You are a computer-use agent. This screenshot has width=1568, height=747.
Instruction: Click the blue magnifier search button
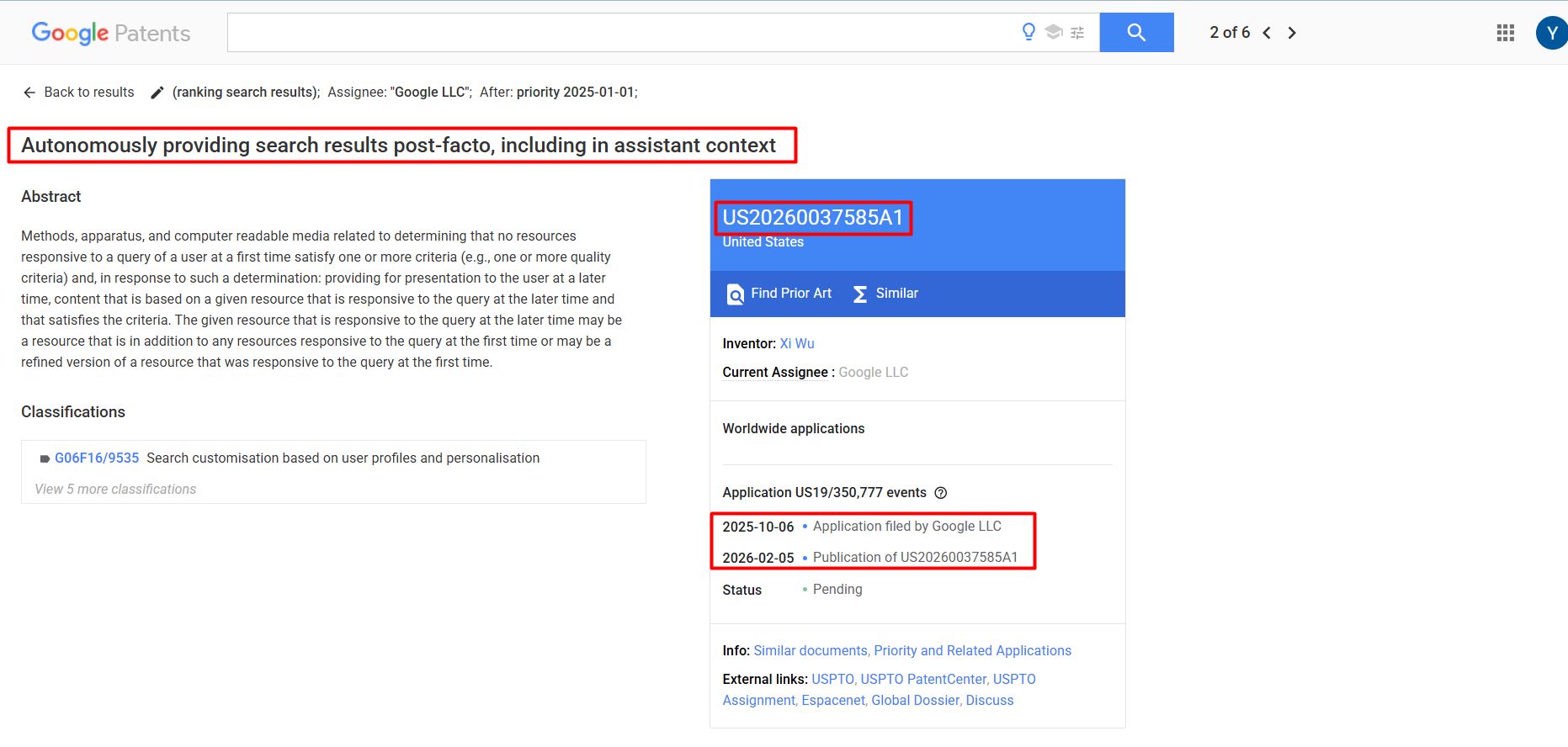point(1136,32)
